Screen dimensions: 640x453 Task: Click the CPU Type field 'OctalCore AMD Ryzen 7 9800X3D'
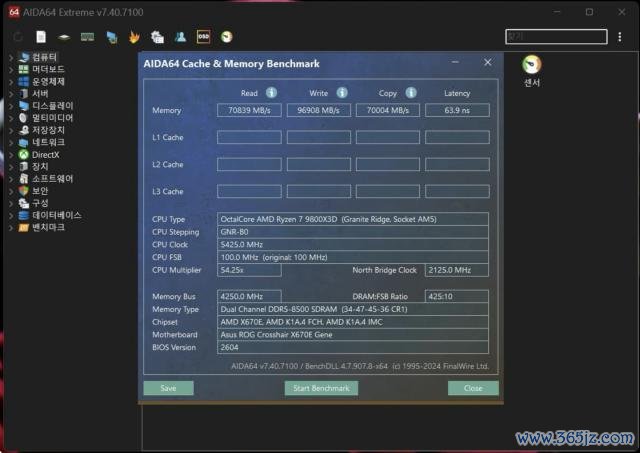pos(353,219)
